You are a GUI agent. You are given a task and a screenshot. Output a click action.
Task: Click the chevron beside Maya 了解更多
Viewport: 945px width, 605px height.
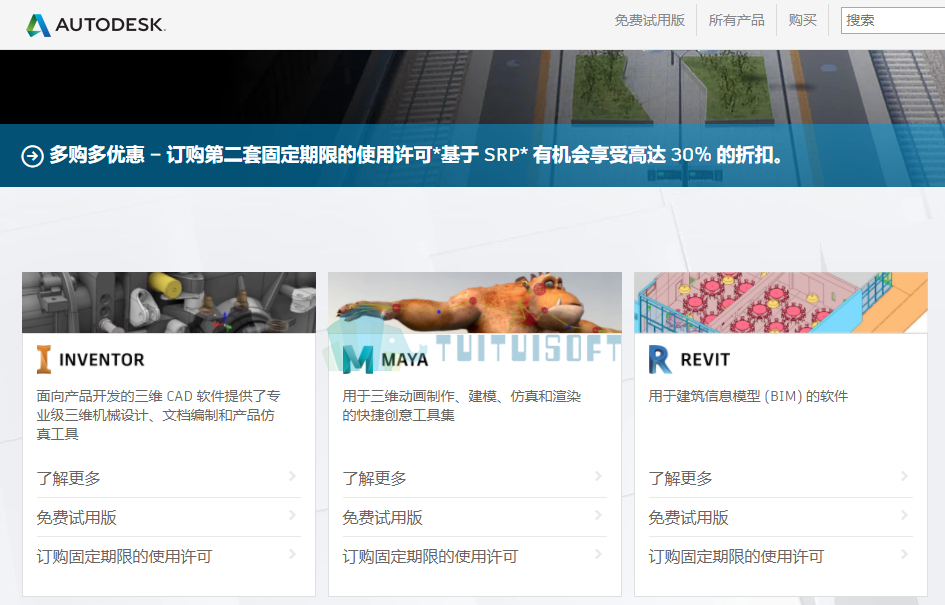599,476
